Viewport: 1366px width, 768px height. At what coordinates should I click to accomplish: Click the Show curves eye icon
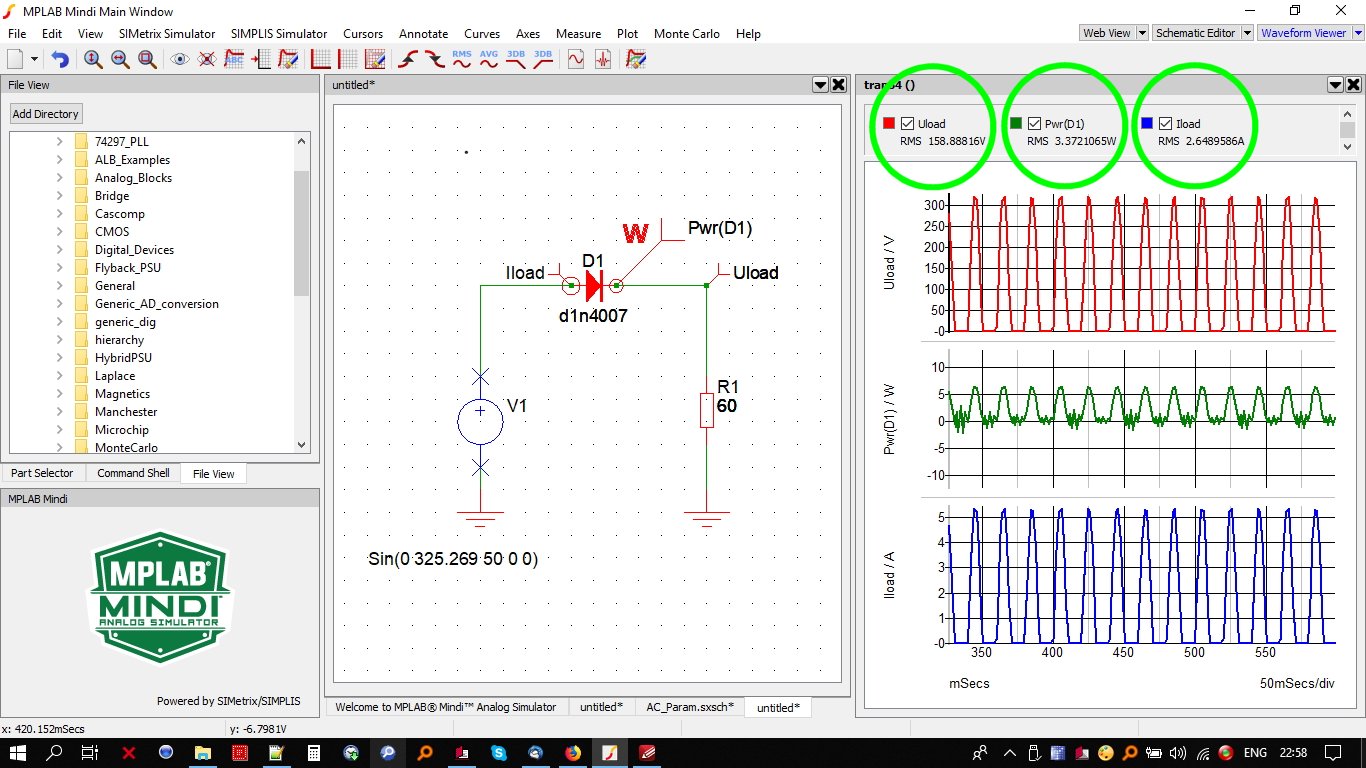[x=180, y=60]
